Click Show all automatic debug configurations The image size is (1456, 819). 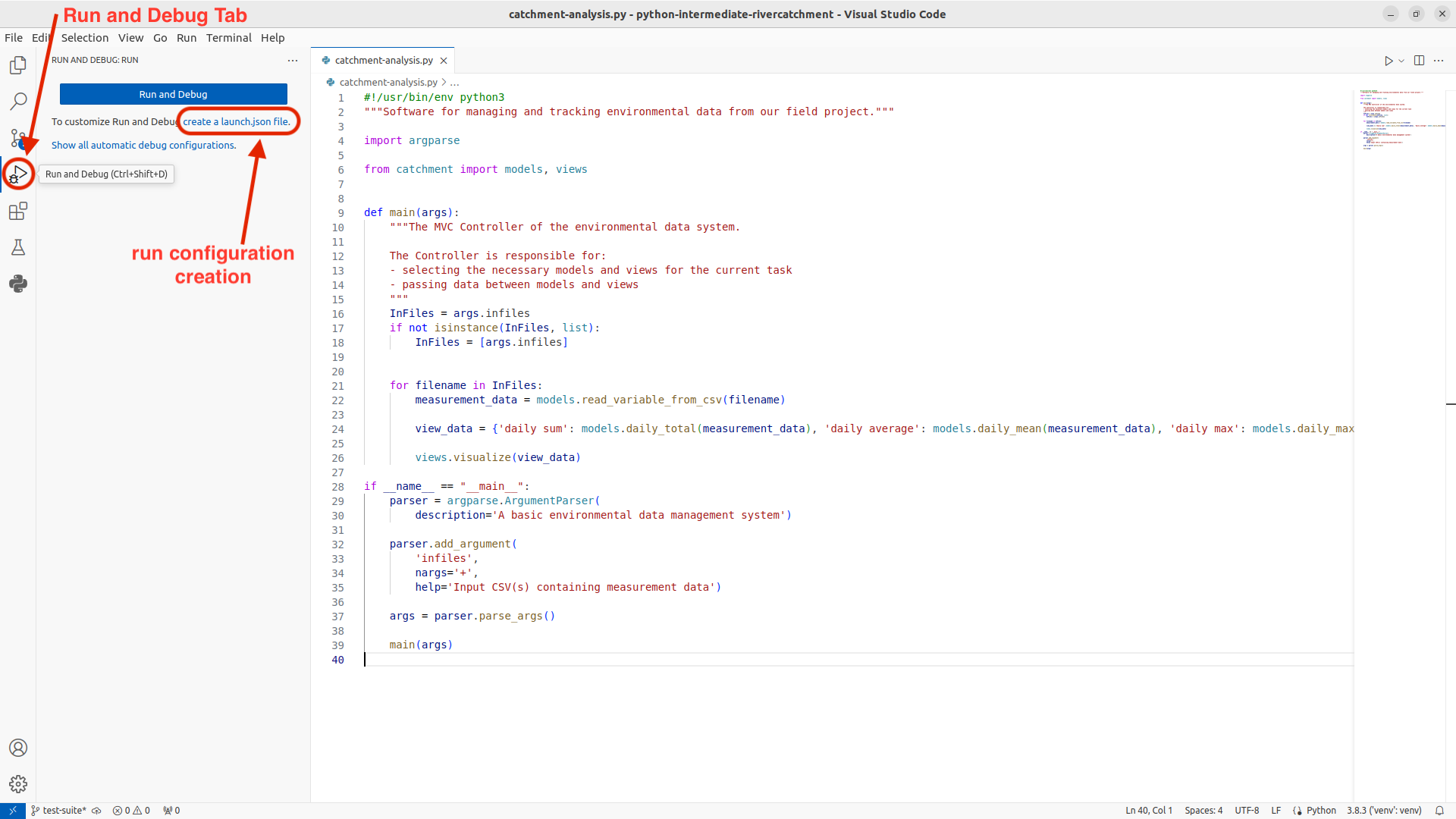pos(144,145)
